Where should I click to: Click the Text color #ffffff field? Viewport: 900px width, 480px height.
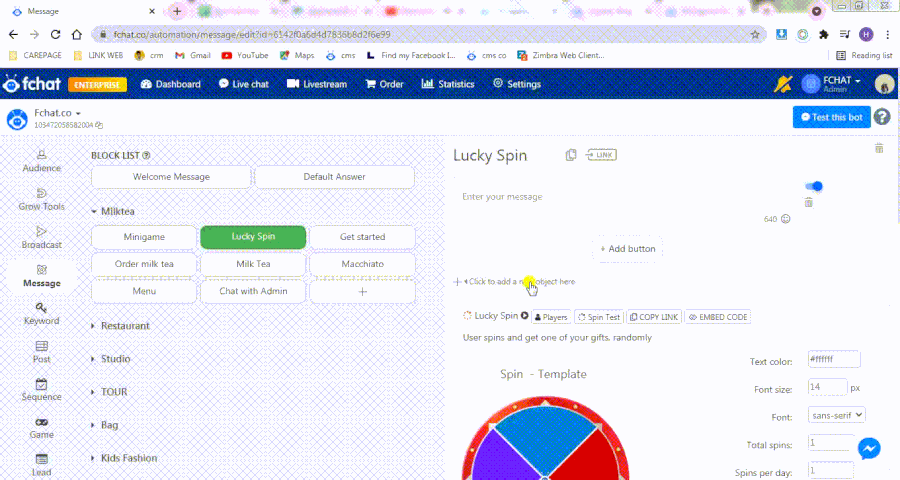(x=834, y=359)
